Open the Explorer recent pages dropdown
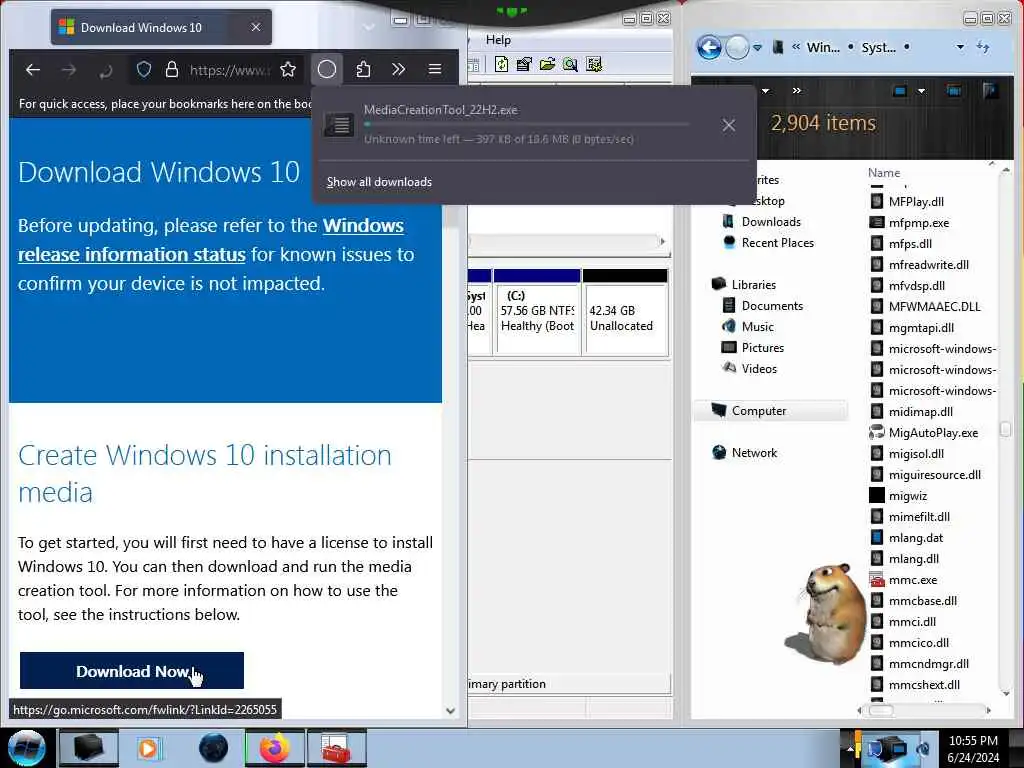 [758, 48]
